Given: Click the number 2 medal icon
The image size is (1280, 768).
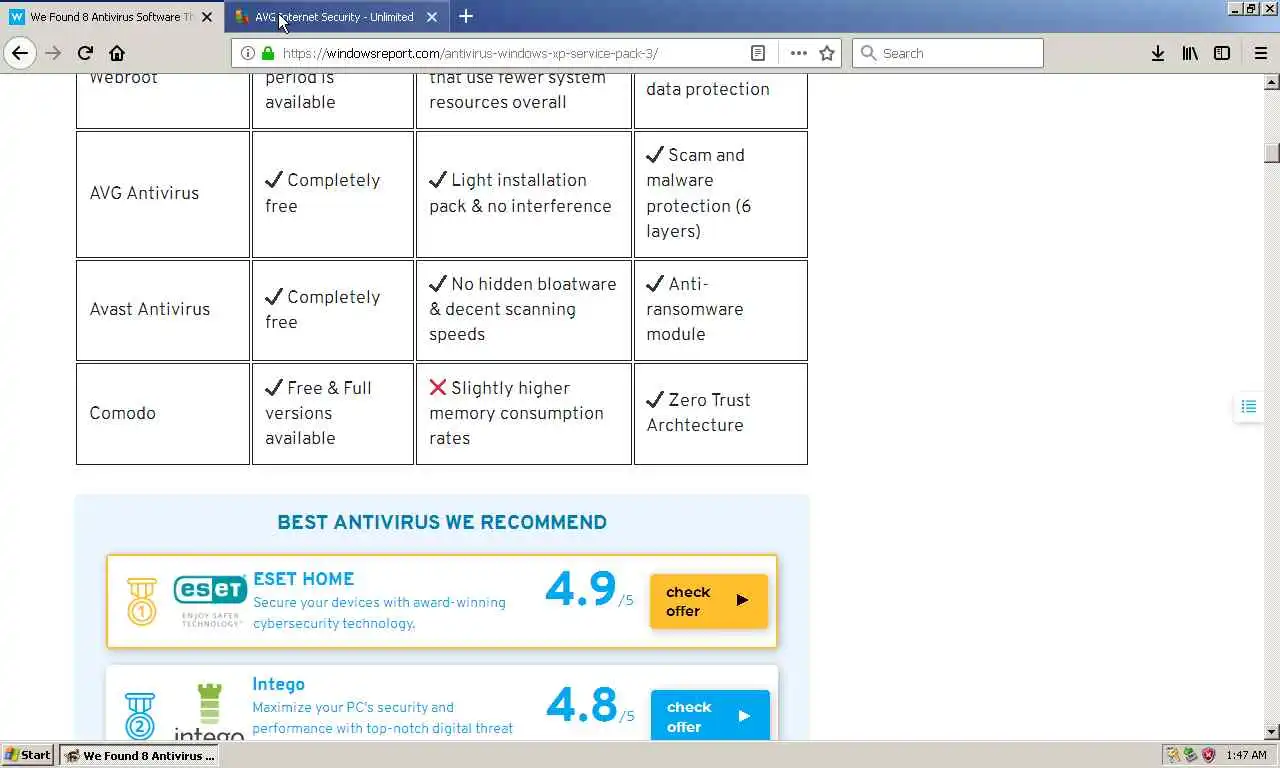Looking at the screenshot, I should point(140,716).
